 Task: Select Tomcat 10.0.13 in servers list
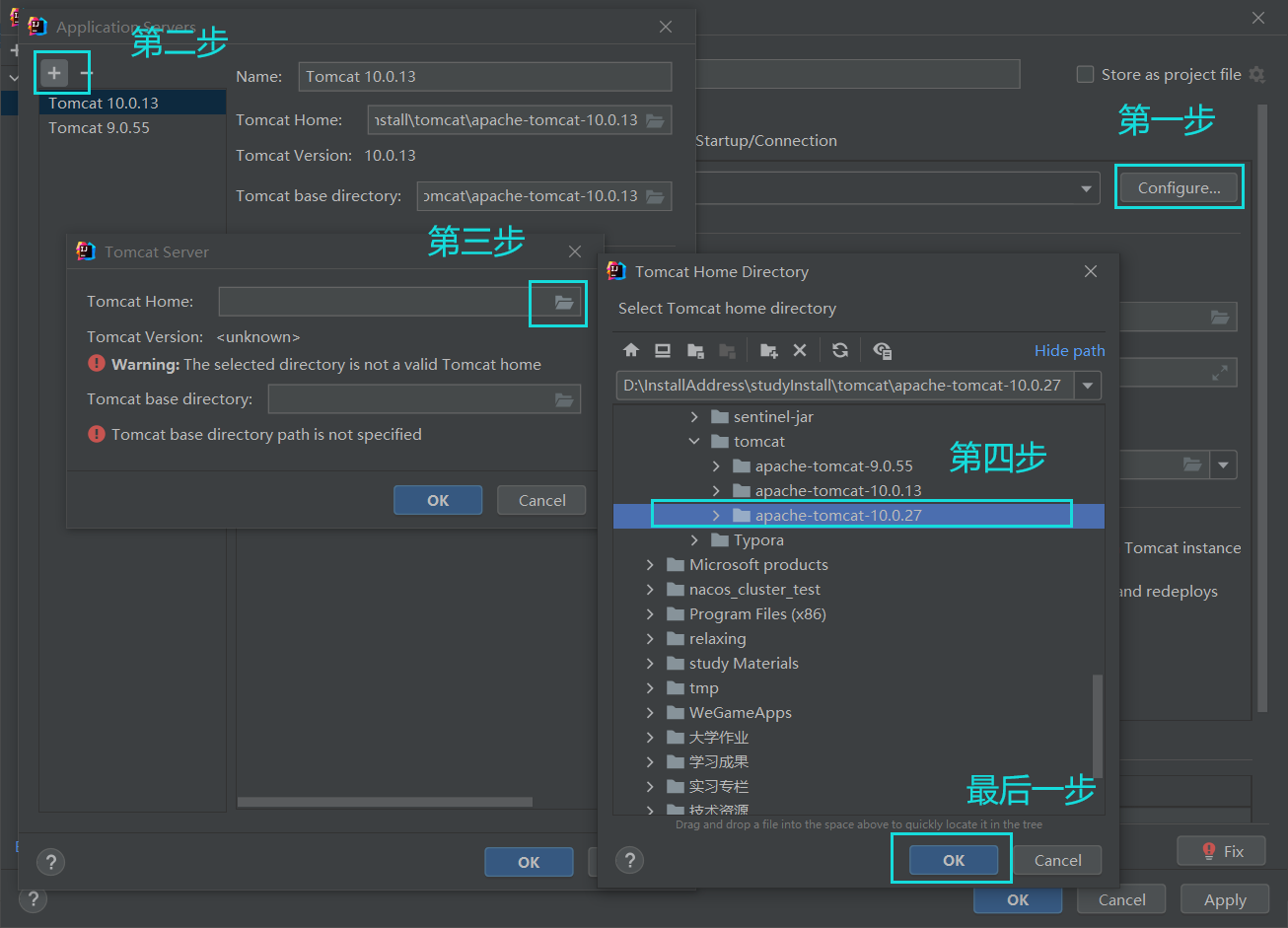click(132, 103)
